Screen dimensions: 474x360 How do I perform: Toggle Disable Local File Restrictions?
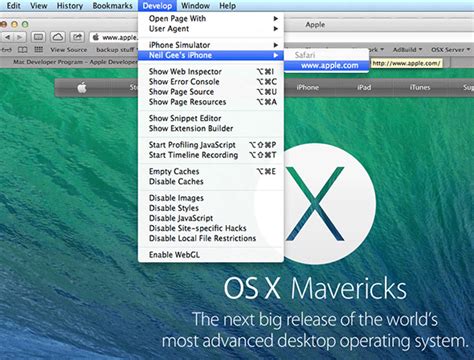pos(211,238)
